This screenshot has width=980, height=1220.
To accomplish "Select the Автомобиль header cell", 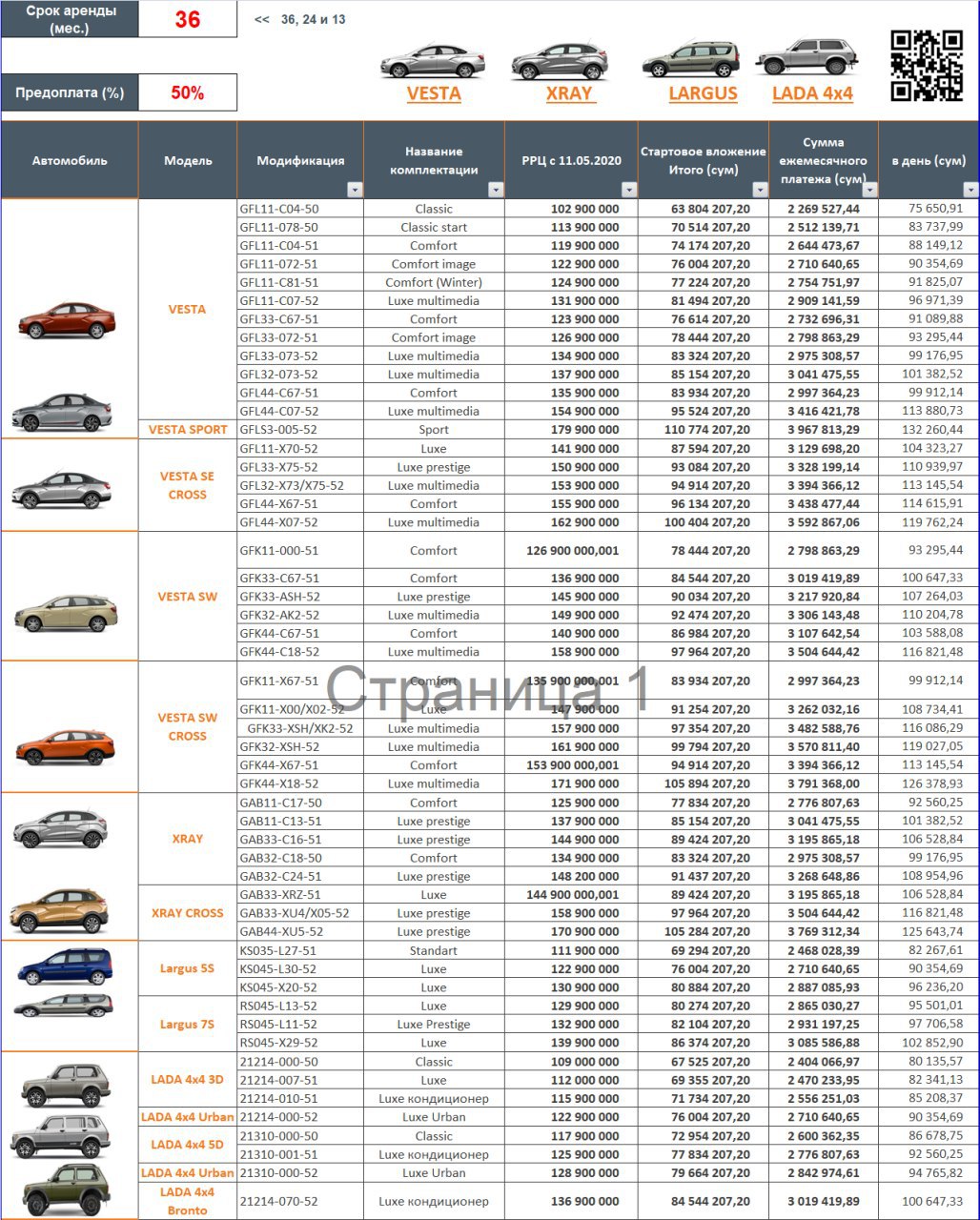I will coord(70,160).
